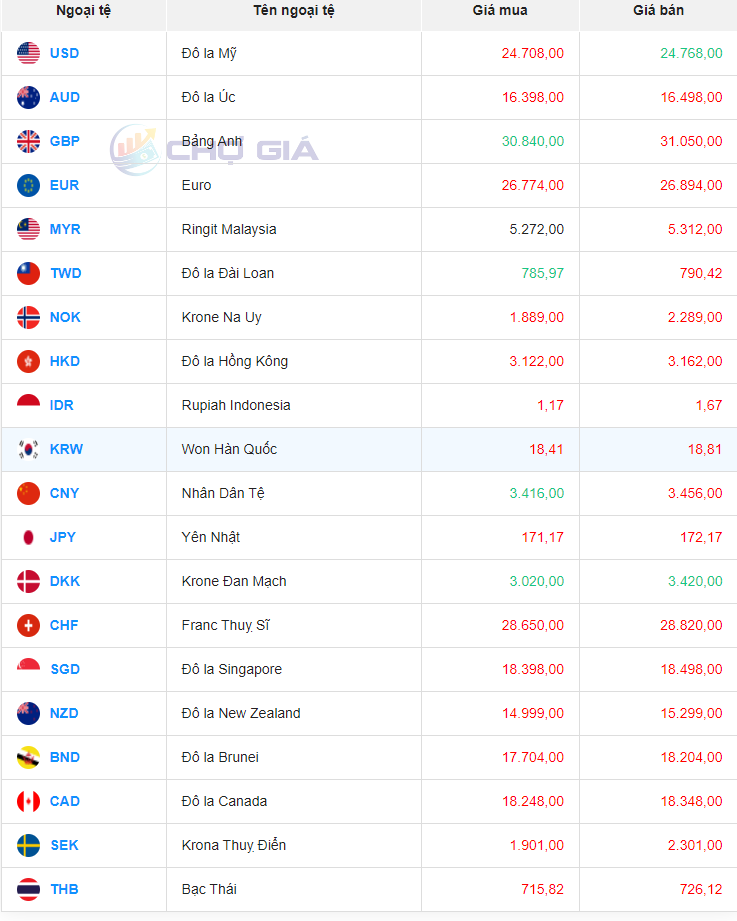737x921 pixels.
Task: Click the Japan flag icon
Action: (x=28, y=537)
